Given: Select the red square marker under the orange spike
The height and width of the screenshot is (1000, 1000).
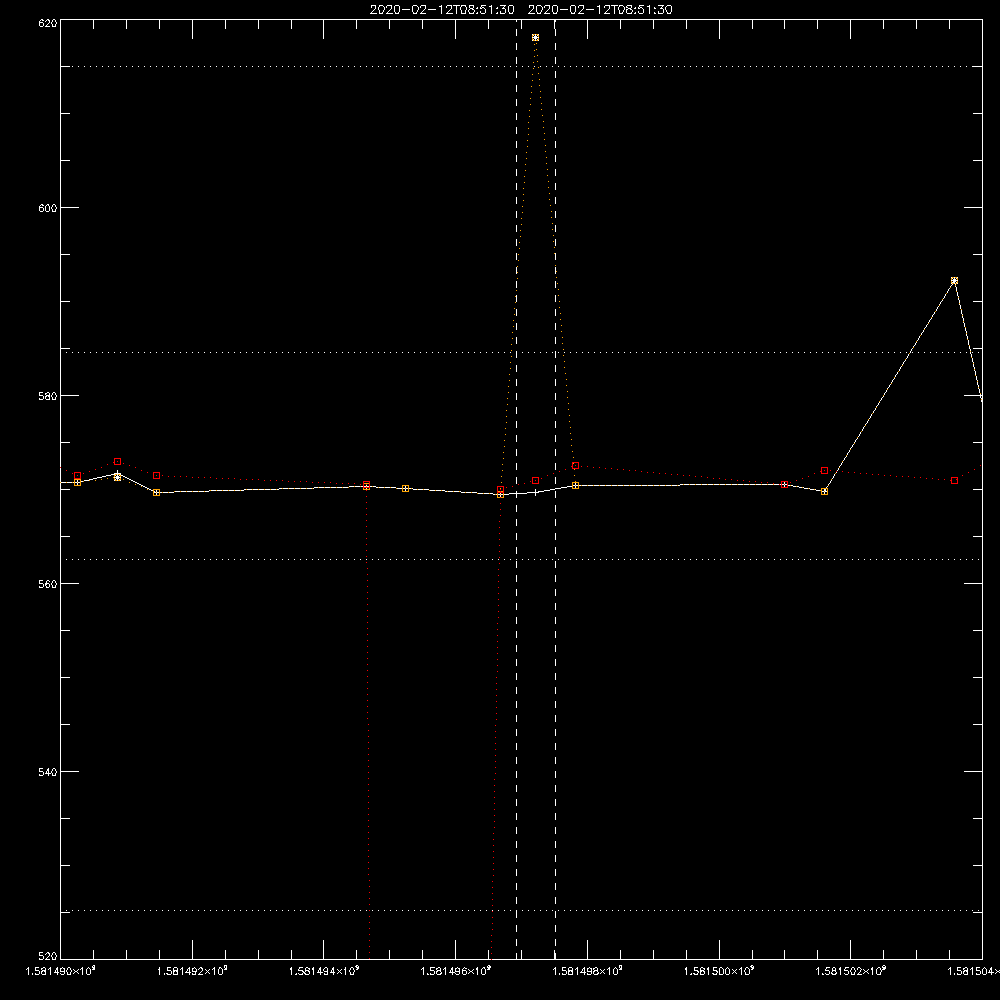Looking at the screenshot, I should [x=536, y=480].
